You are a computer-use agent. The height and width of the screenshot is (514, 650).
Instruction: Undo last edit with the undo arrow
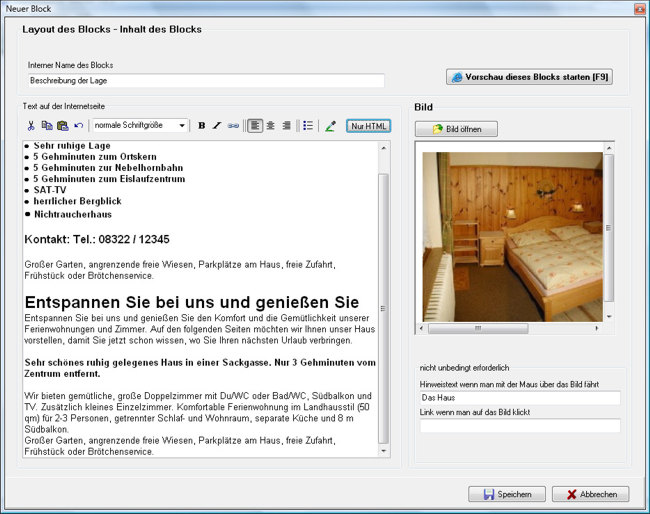(78, 126)
